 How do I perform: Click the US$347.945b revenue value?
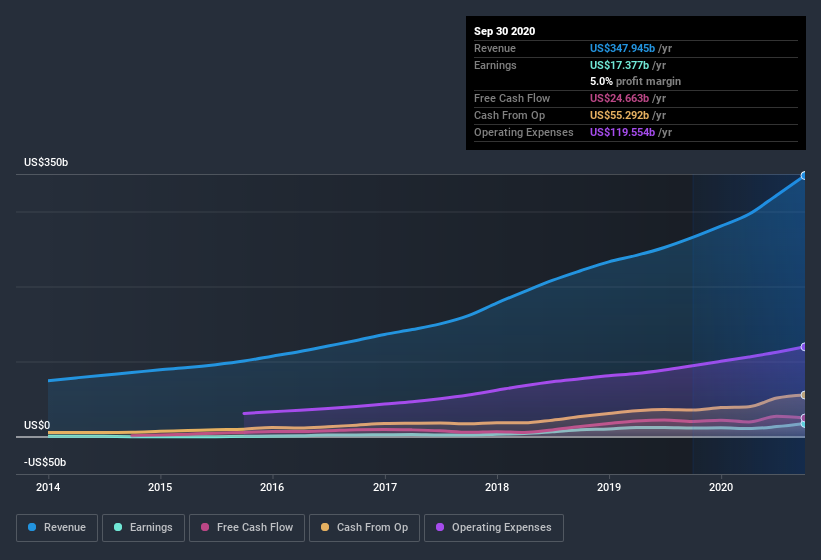(x=623, y=48)
